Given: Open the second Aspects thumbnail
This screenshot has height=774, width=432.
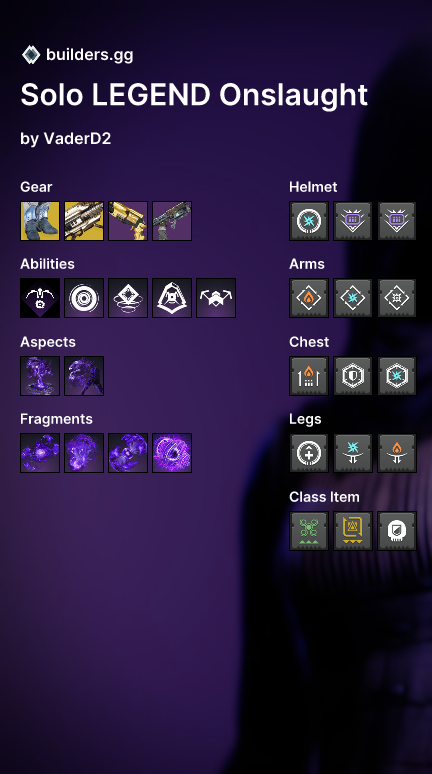Looking at the screenshot, I should [x=84, y=376].
